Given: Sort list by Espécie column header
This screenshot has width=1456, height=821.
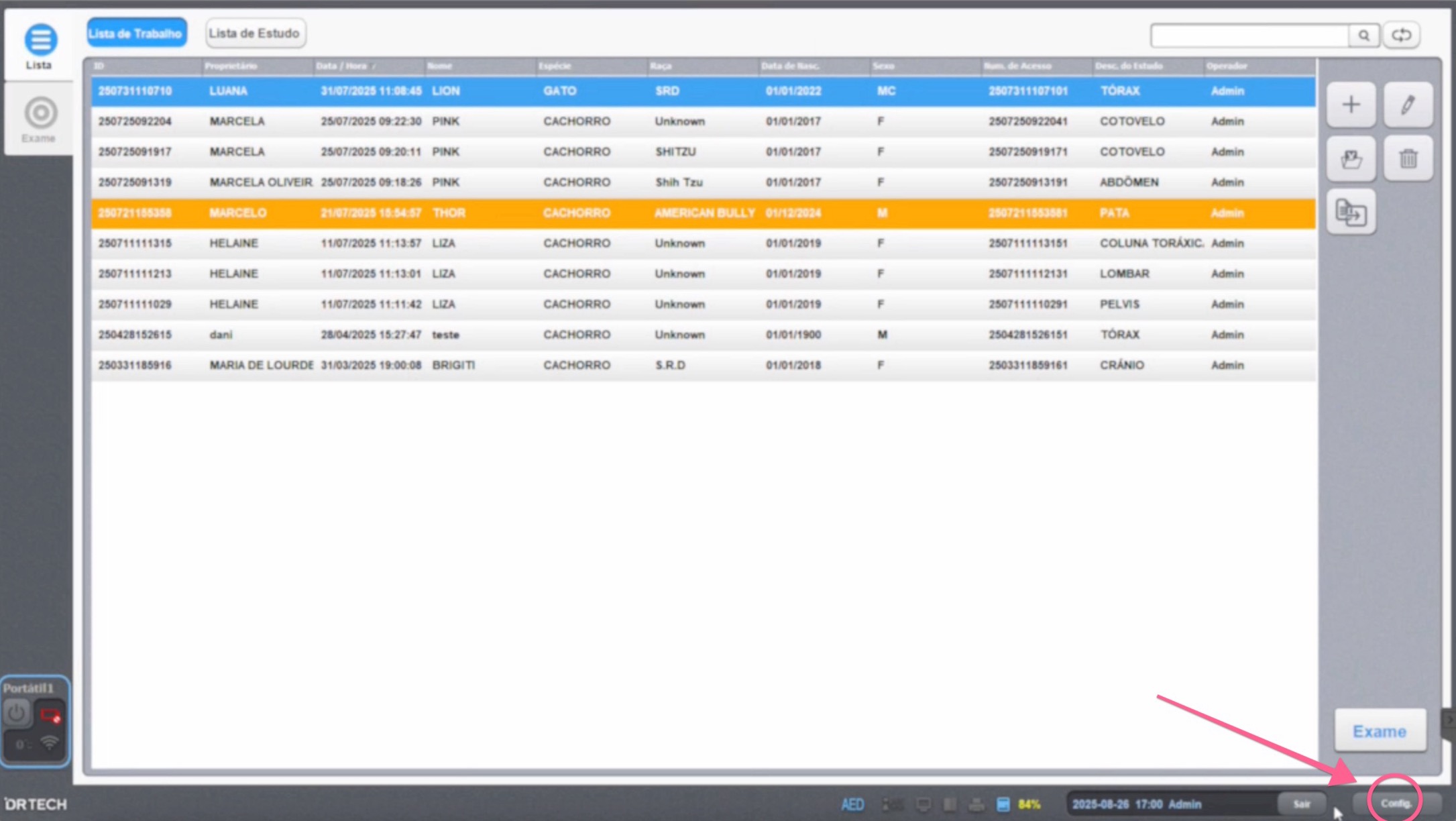Looking at the screenshot, I should tap(555, 66).
